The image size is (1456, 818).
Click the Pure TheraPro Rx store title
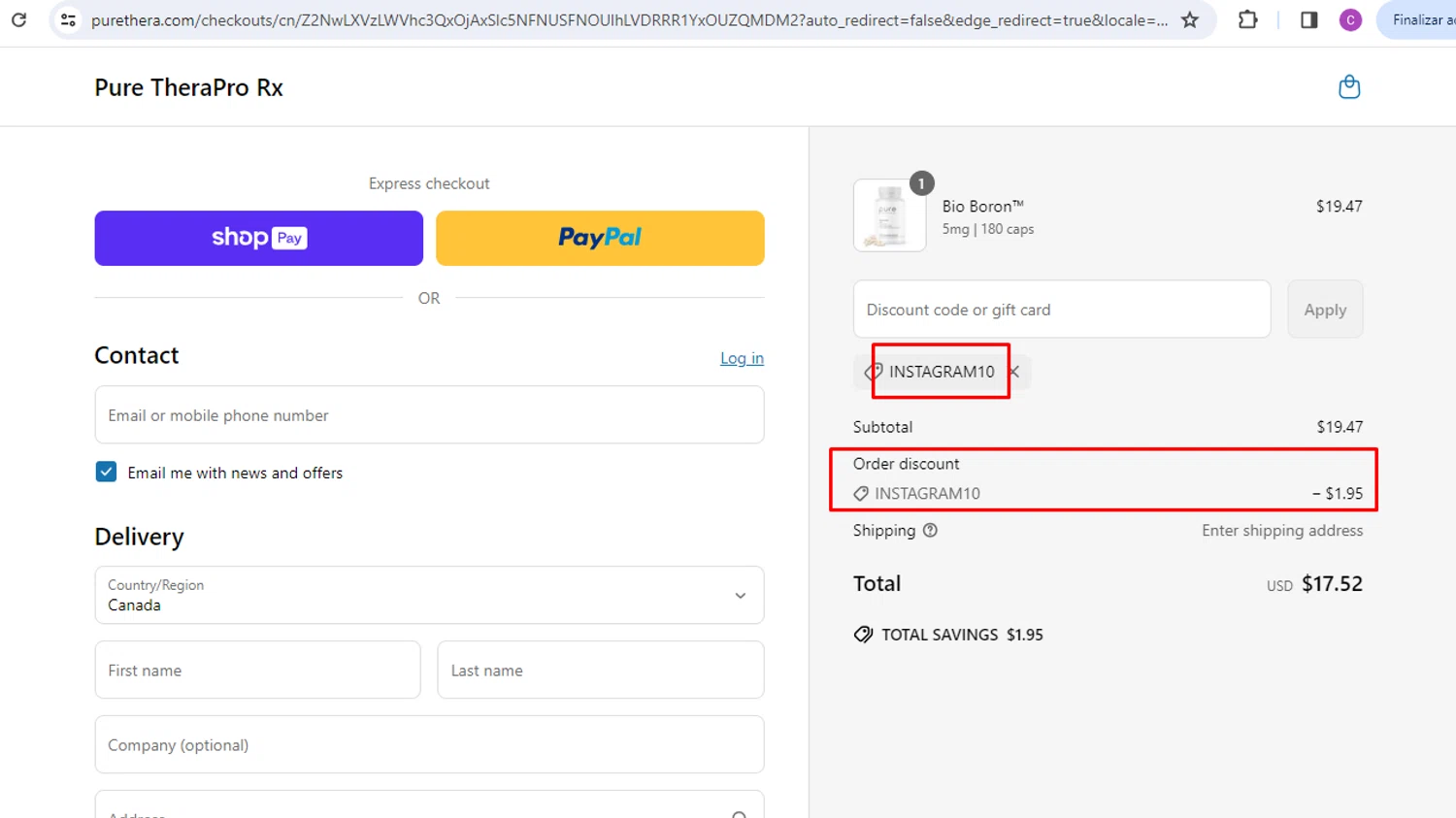click(x=188, y=87)
